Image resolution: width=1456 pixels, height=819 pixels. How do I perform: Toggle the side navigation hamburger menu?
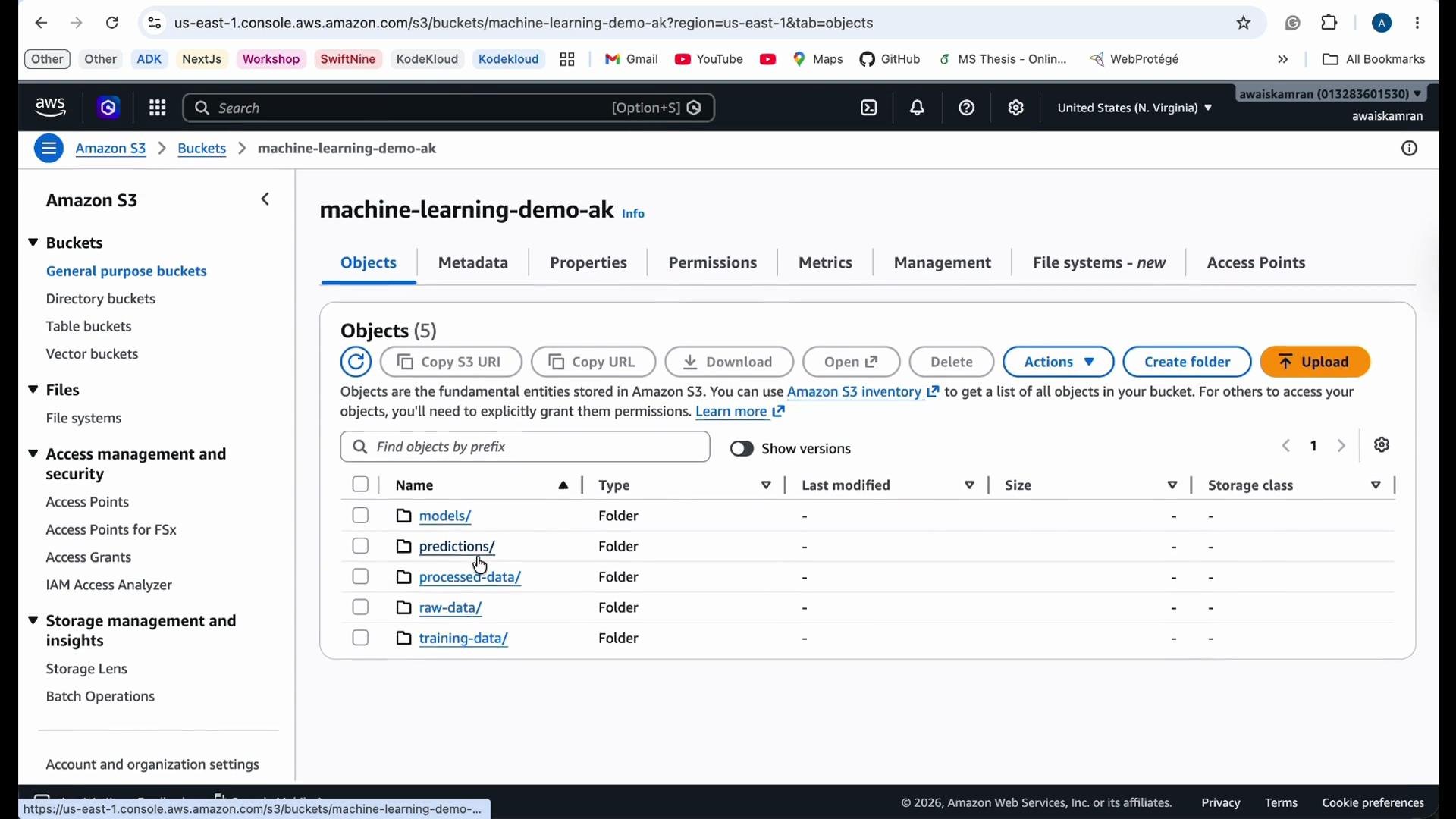pyautogui.click(x=49, y=149)
